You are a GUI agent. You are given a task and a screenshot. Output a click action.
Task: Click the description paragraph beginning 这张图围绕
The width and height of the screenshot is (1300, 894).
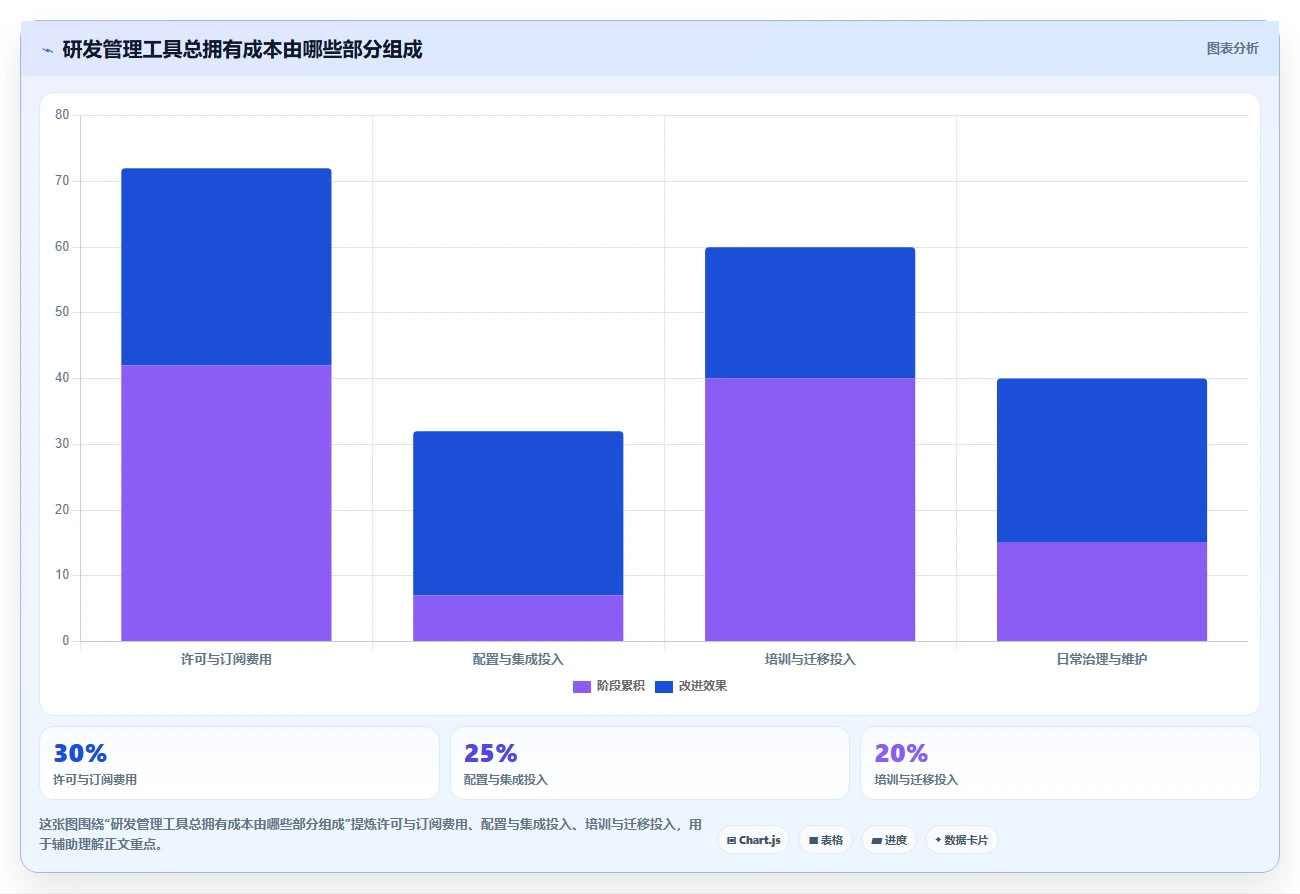pos(370,834)
